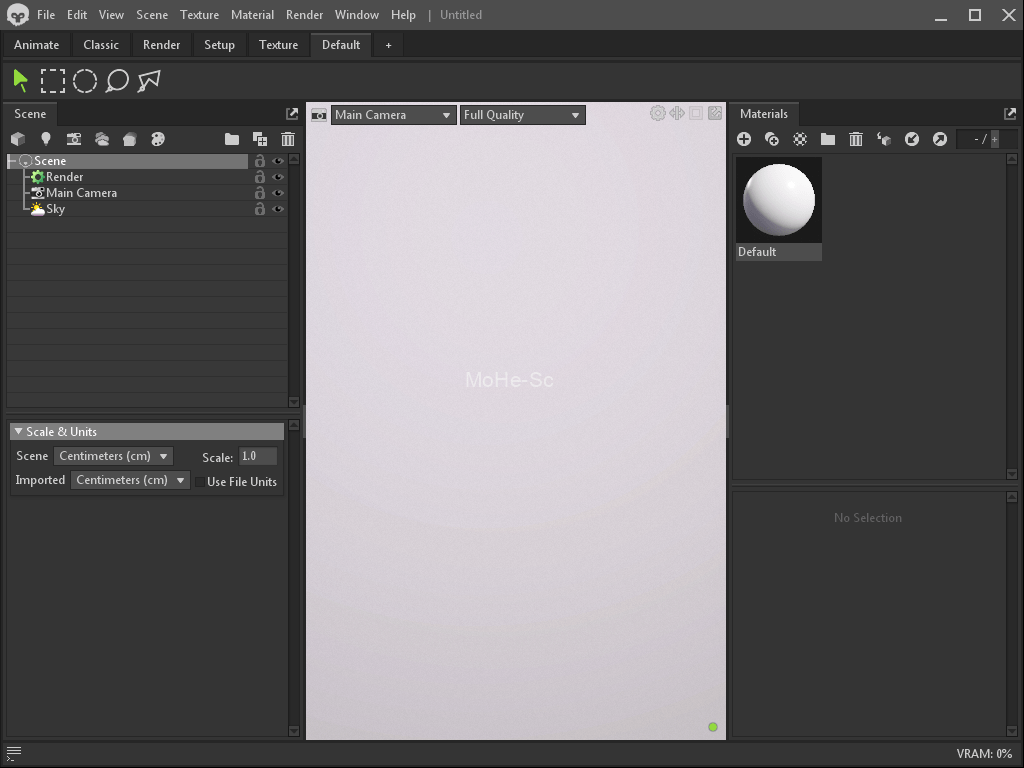Create a new folder in the Scene panel

pyautogui.click(x=231, y=139)
